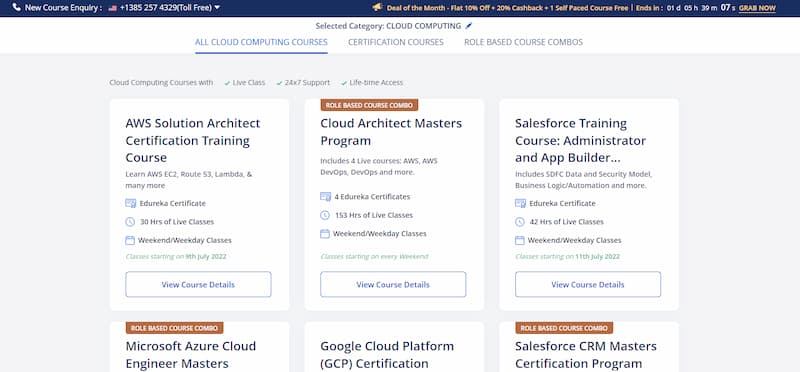Viewport: 800px width, 372px height.
Task: Open Salesforce CRM Masters Certification Program title
Action: tap(586, 355)
